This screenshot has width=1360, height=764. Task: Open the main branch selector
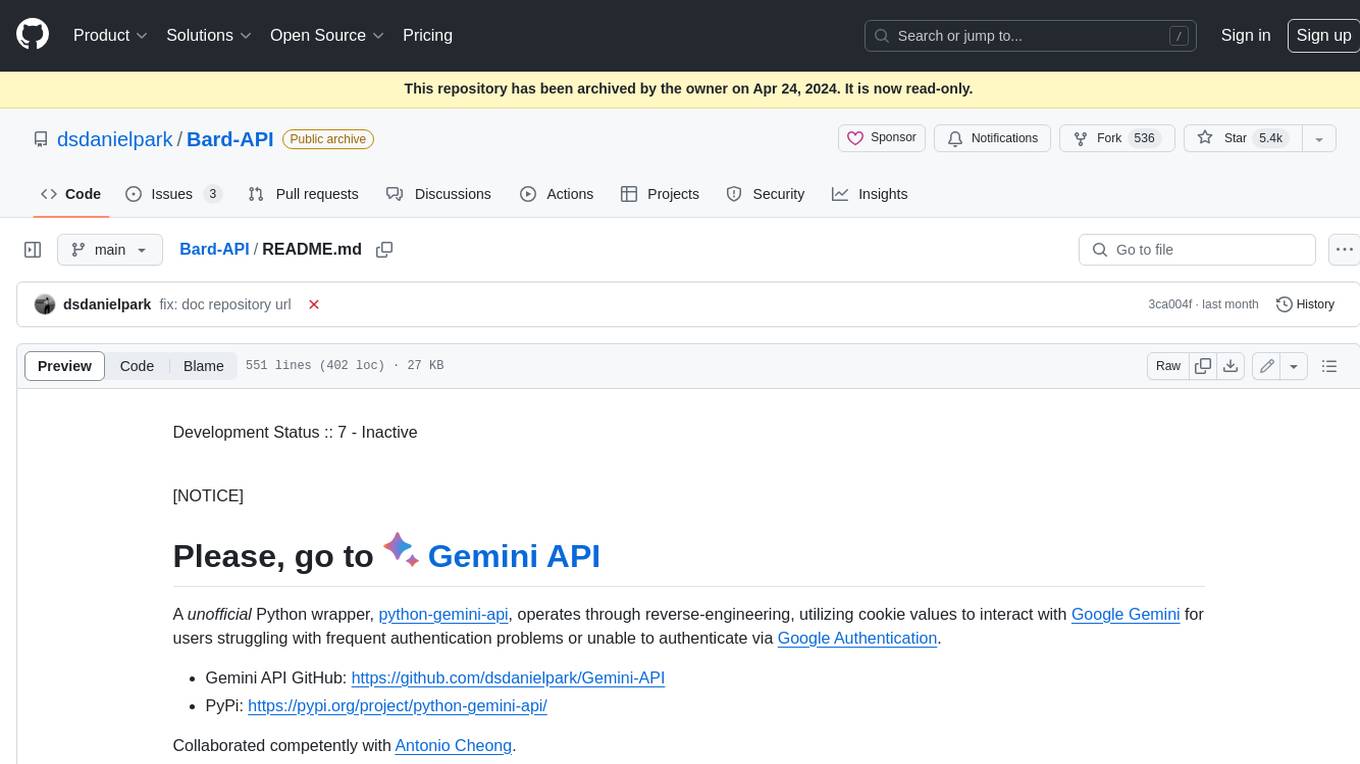[x=110, y=250]
